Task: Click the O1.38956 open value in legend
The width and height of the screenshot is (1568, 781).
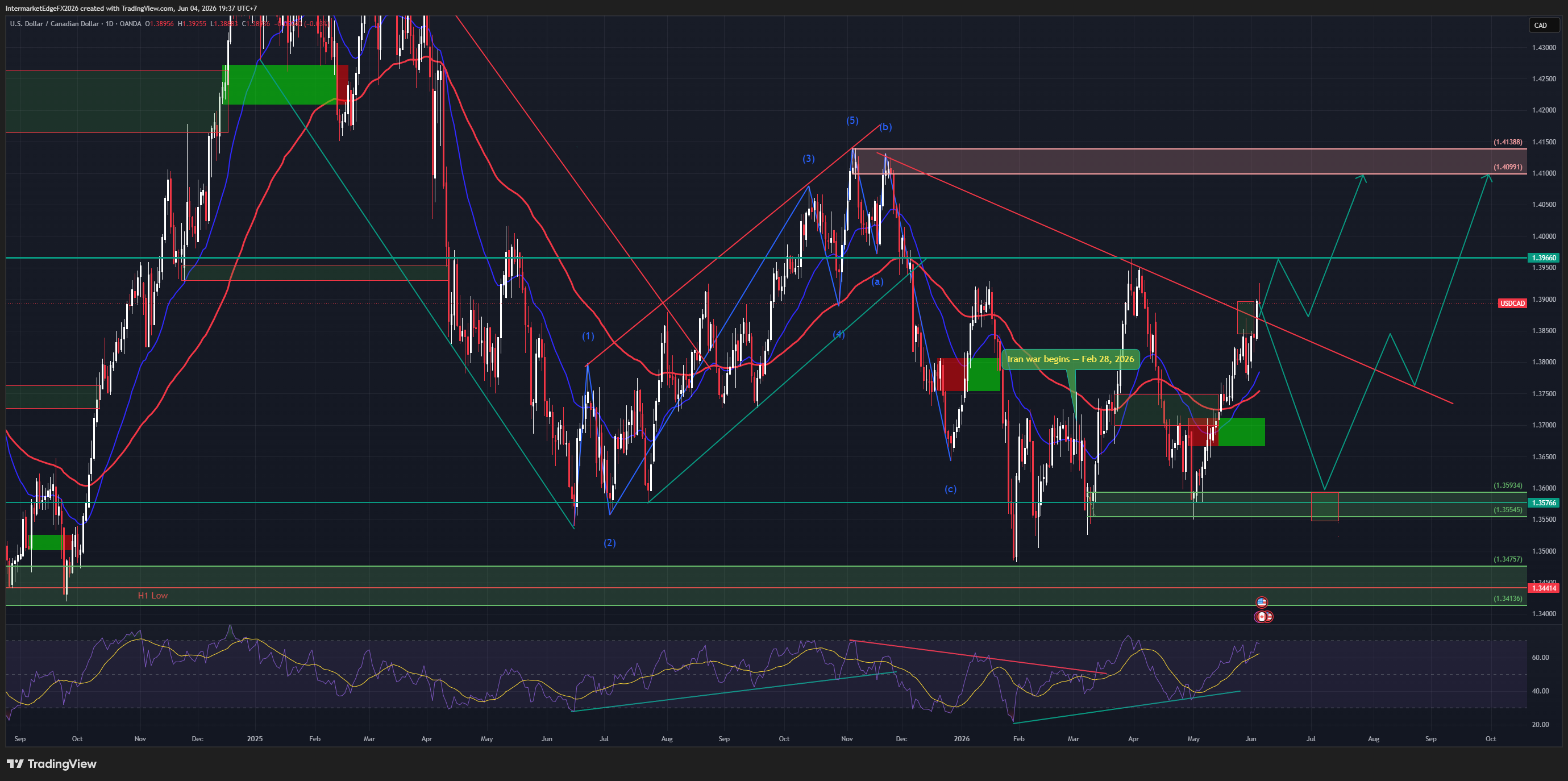Action: 160,24
